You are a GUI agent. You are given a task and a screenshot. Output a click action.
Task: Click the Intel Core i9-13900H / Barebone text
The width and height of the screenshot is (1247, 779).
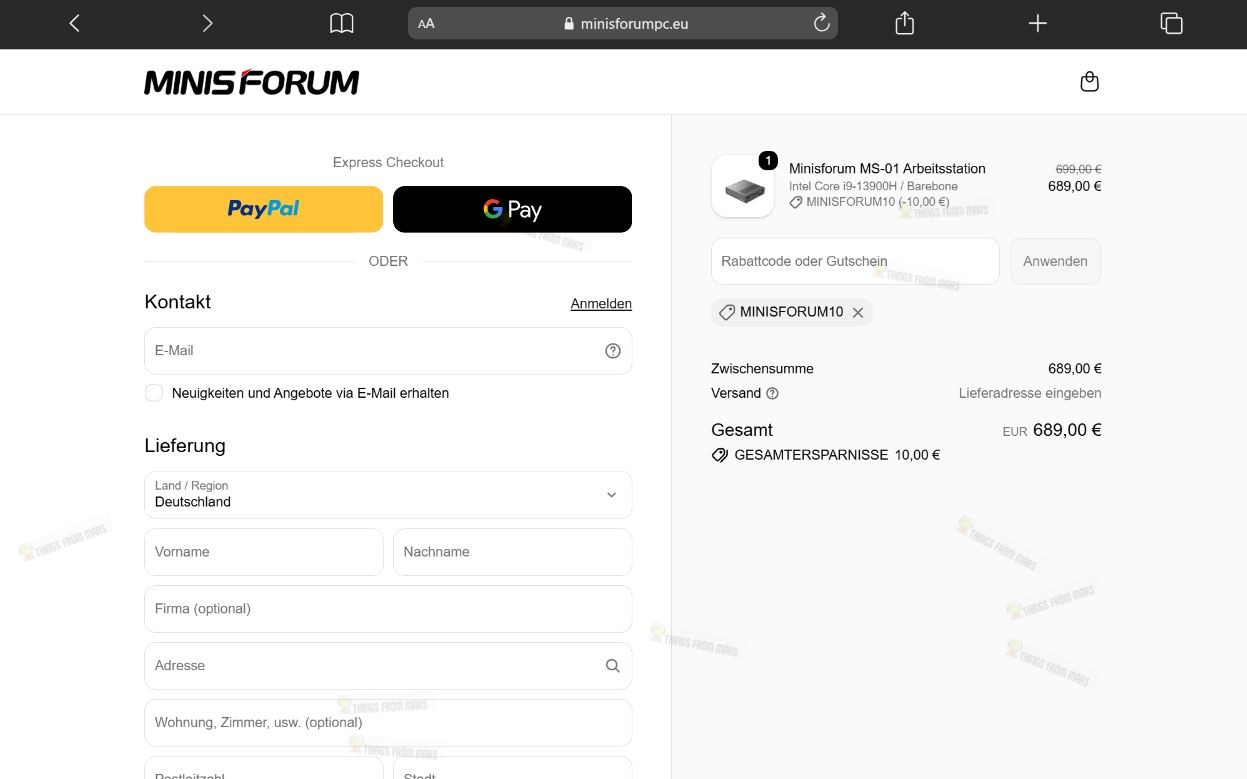pyautogui.click(x=873, y=186)
